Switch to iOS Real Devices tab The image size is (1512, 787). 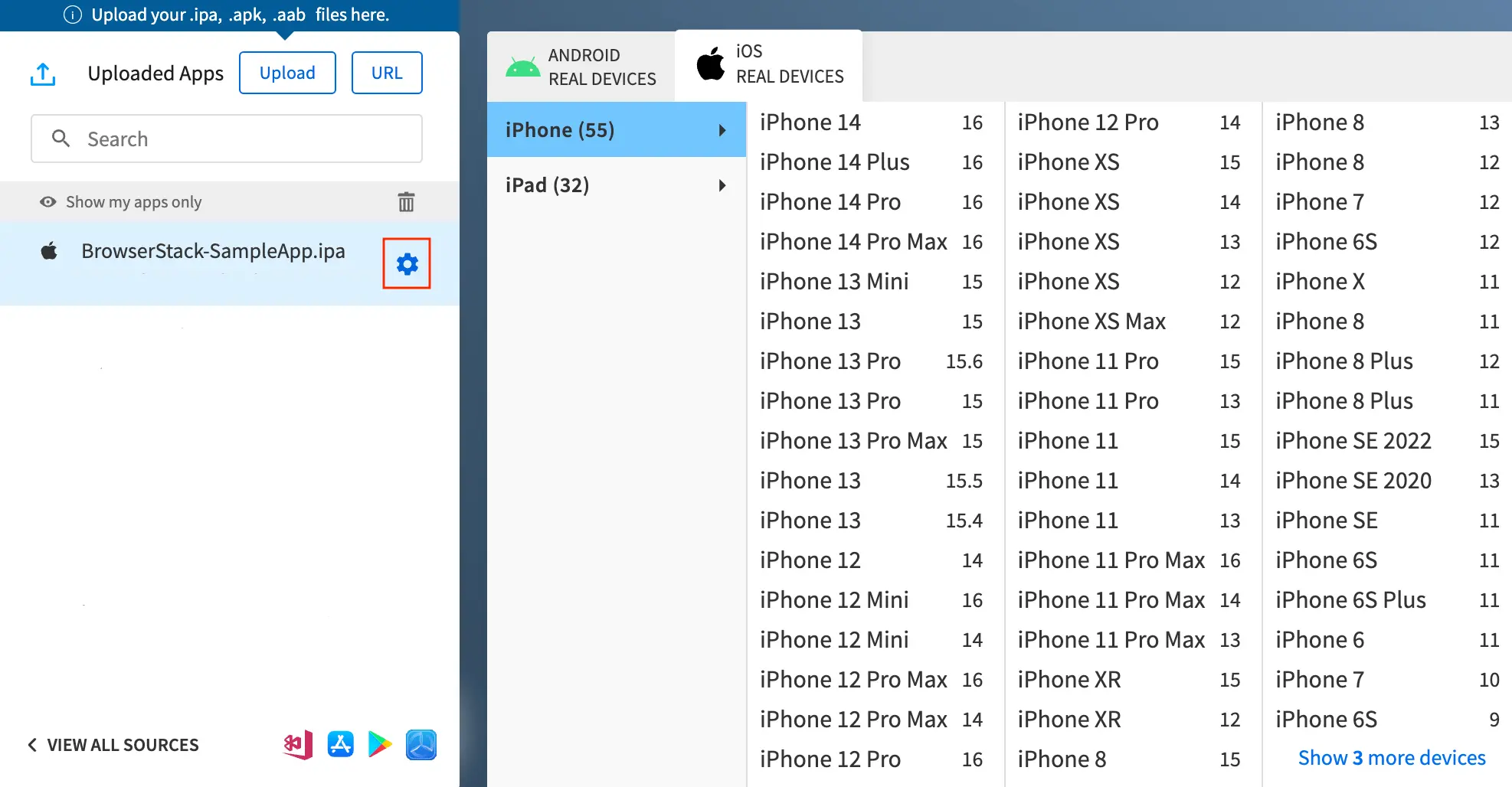point(769,65)
